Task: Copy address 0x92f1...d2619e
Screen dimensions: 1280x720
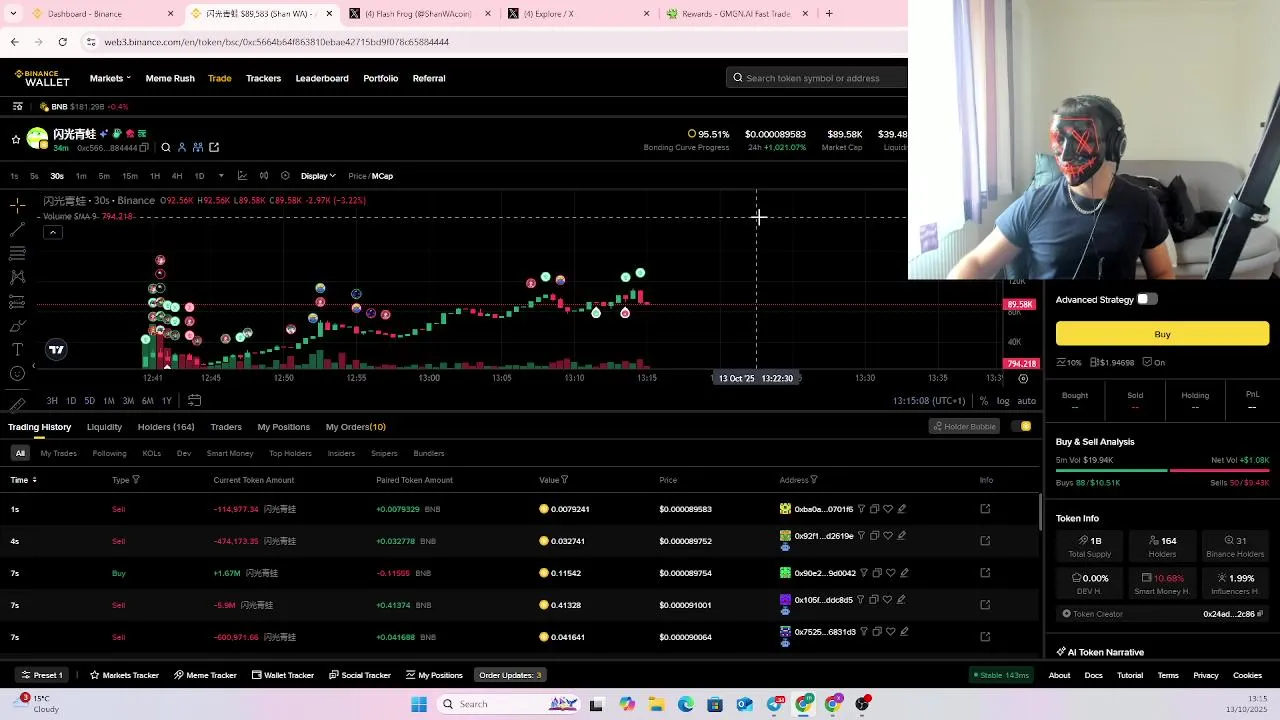Action: (x=874, y=536)
